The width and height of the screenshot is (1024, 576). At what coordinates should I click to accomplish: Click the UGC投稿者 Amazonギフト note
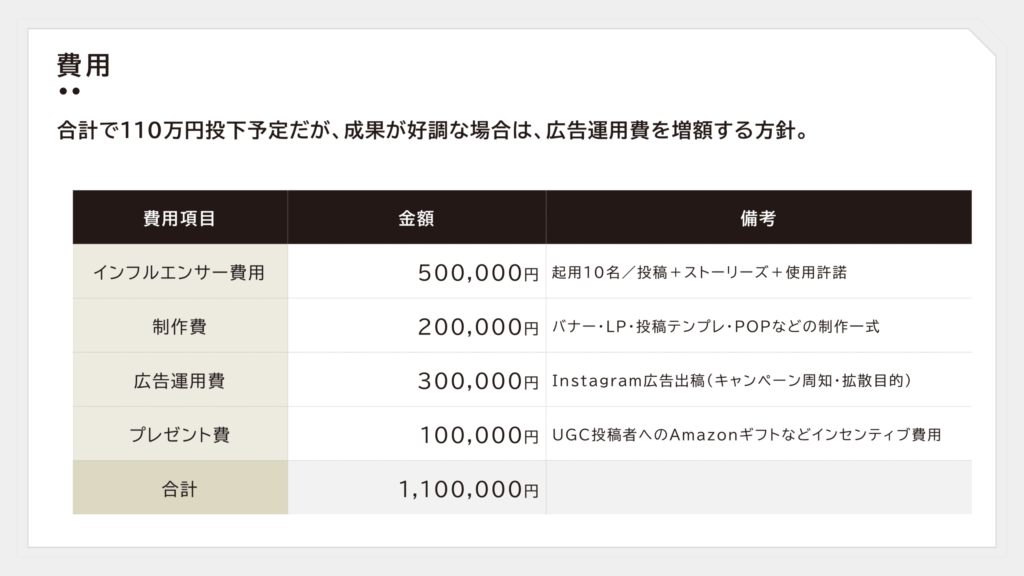coord(746,434)
